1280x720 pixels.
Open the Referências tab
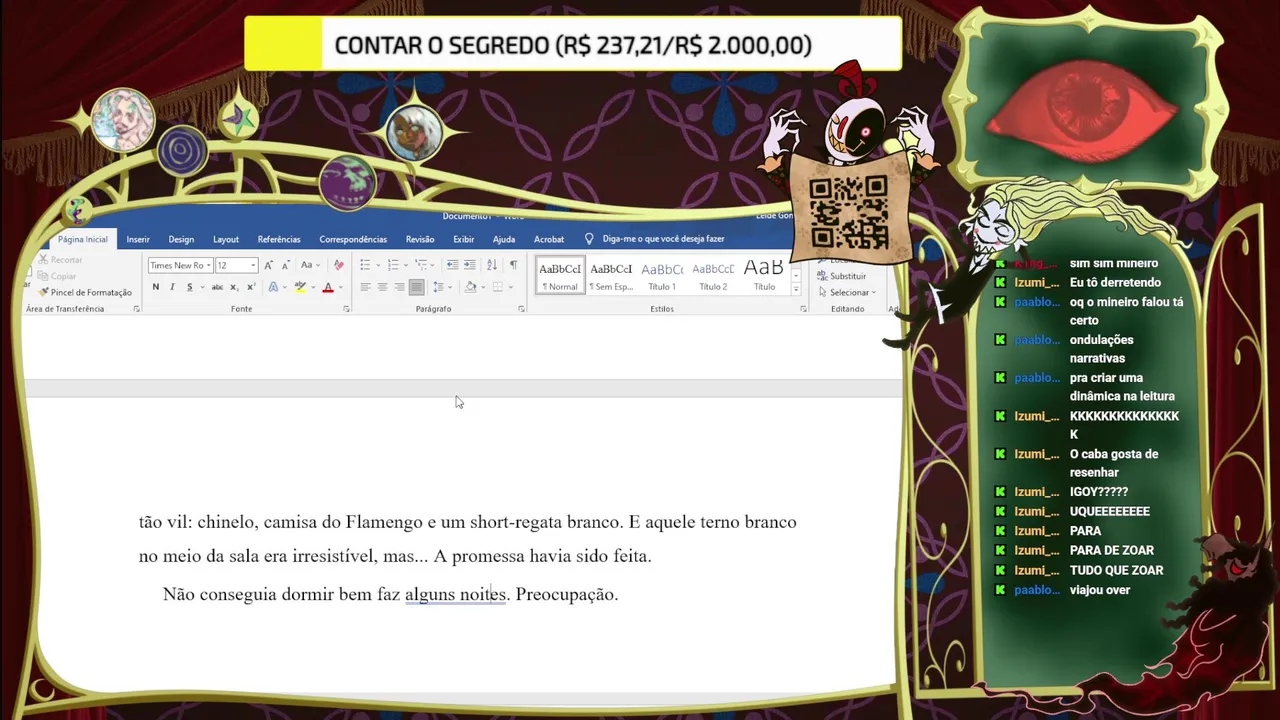(279, 239)
